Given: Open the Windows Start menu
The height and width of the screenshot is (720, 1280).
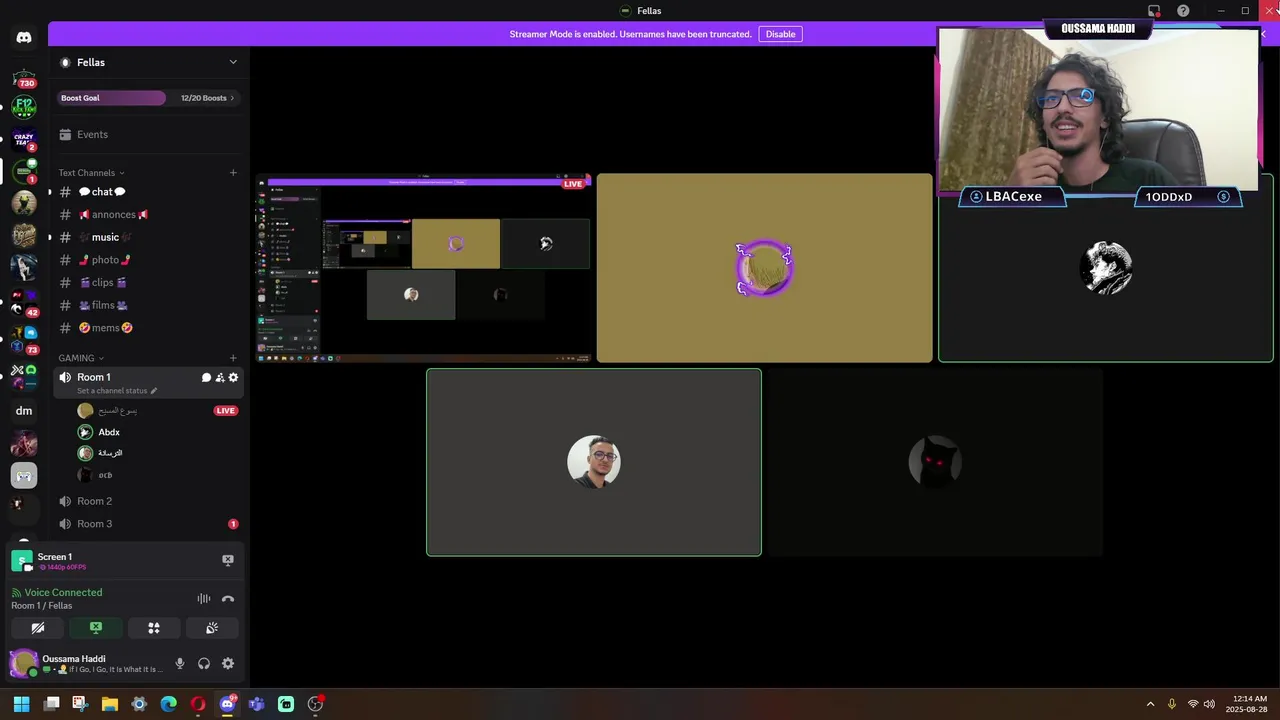Looking at the screenshot, I should [22, 704].
